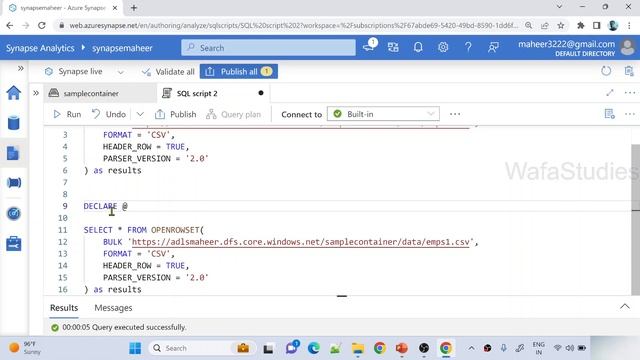Open File Explorer from taskbar
The image size is (640, 360).
(358, 348)
